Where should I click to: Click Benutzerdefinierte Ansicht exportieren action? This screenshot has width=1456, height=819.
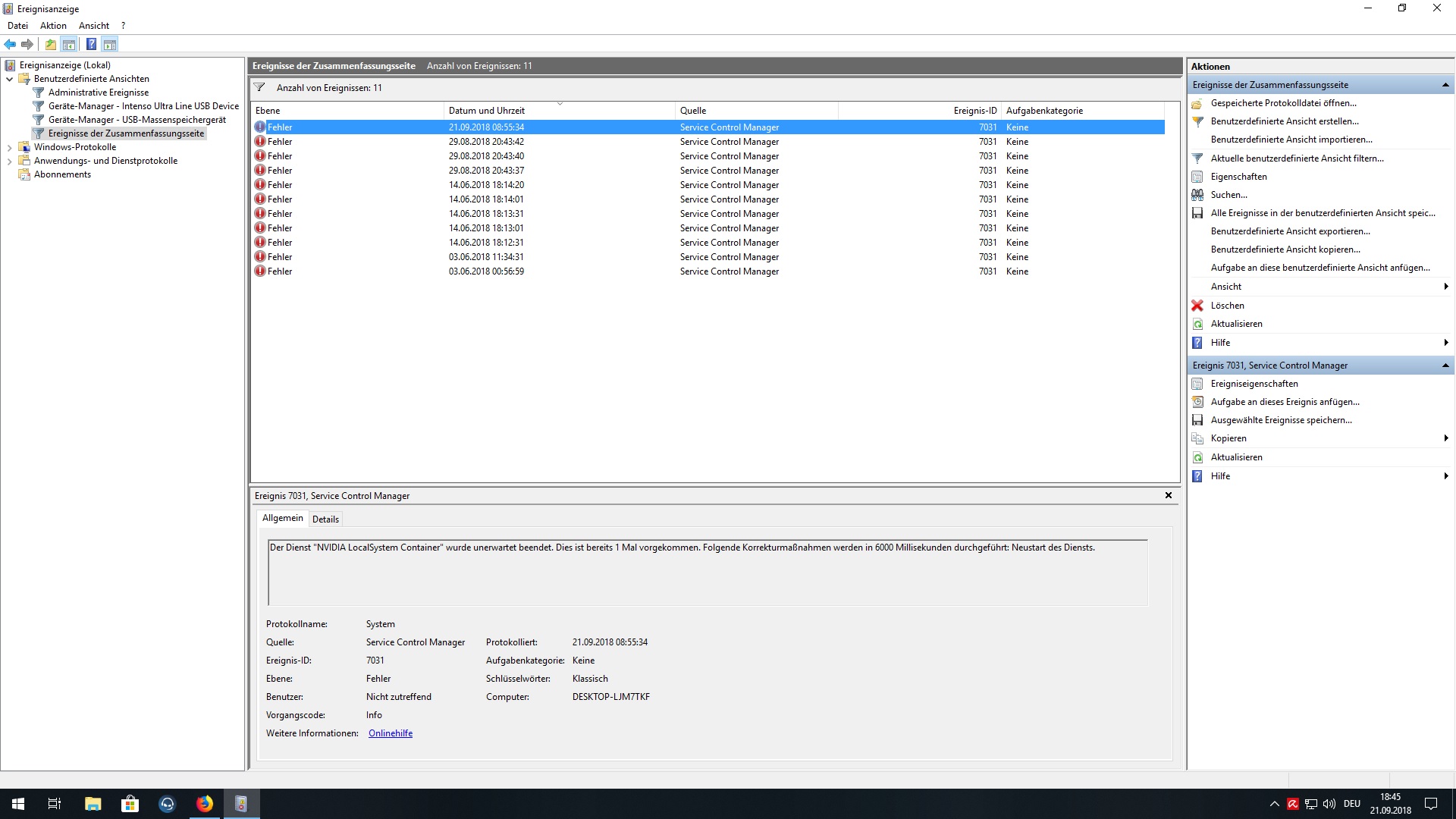[1290, 231]
